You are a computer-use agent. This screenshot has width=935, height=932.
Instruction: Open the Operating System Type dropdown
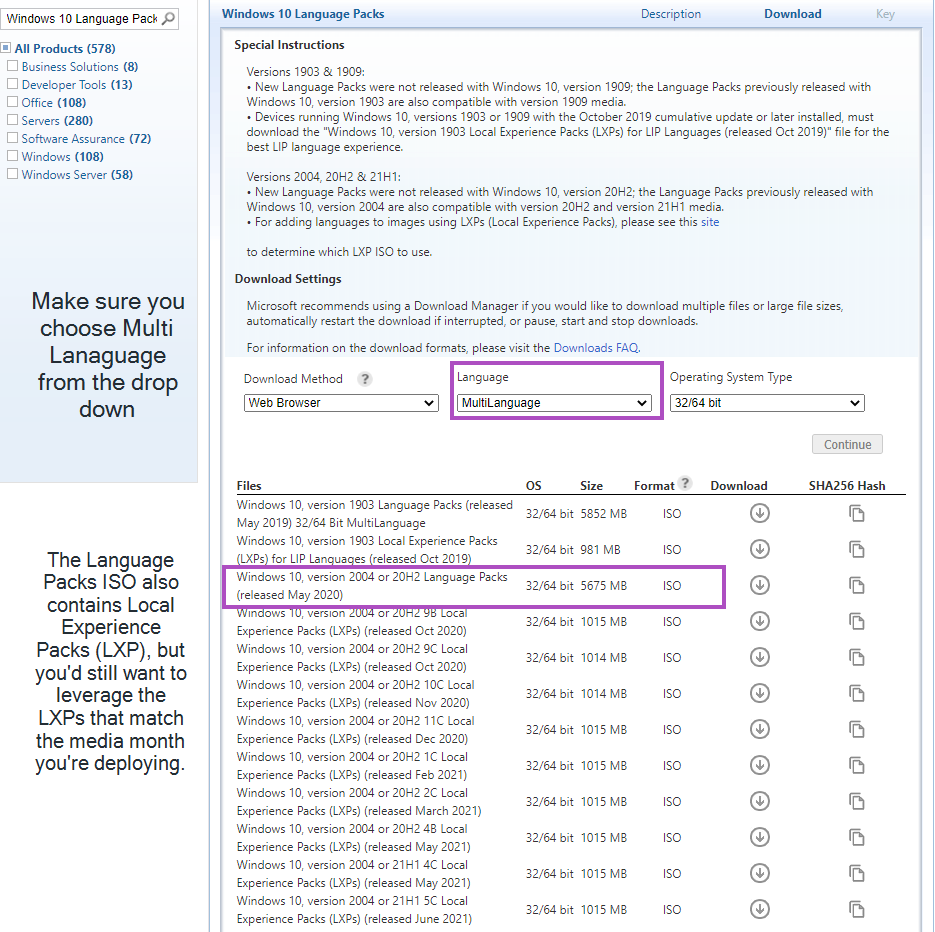(x=766, y=403)
